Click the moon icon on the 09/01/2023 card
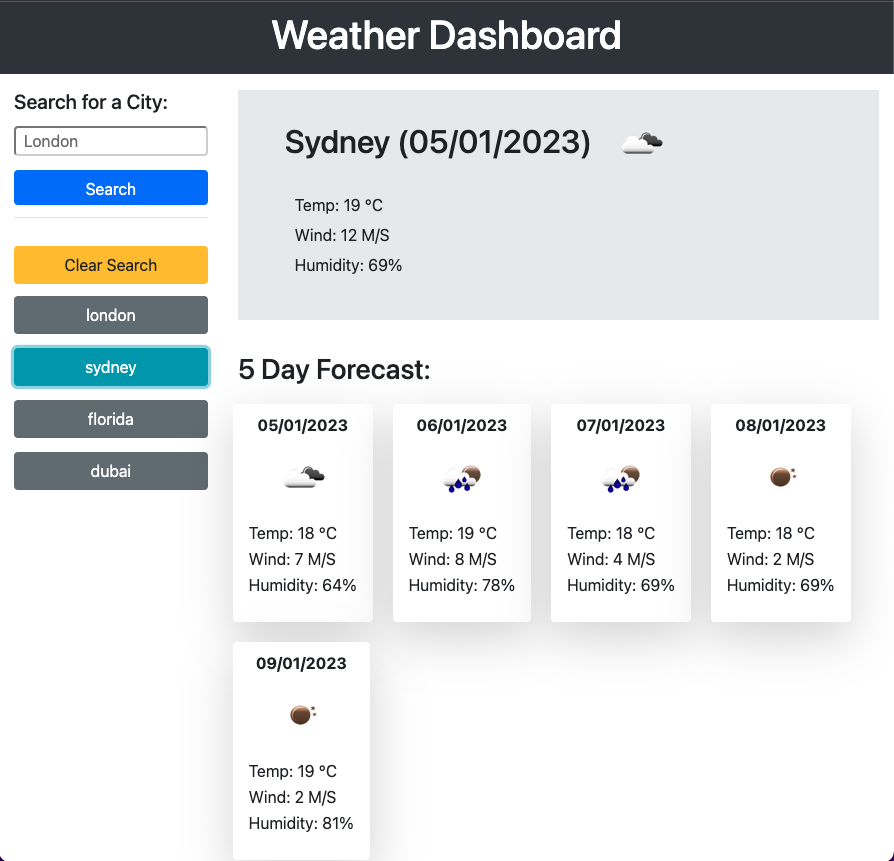 301,714
